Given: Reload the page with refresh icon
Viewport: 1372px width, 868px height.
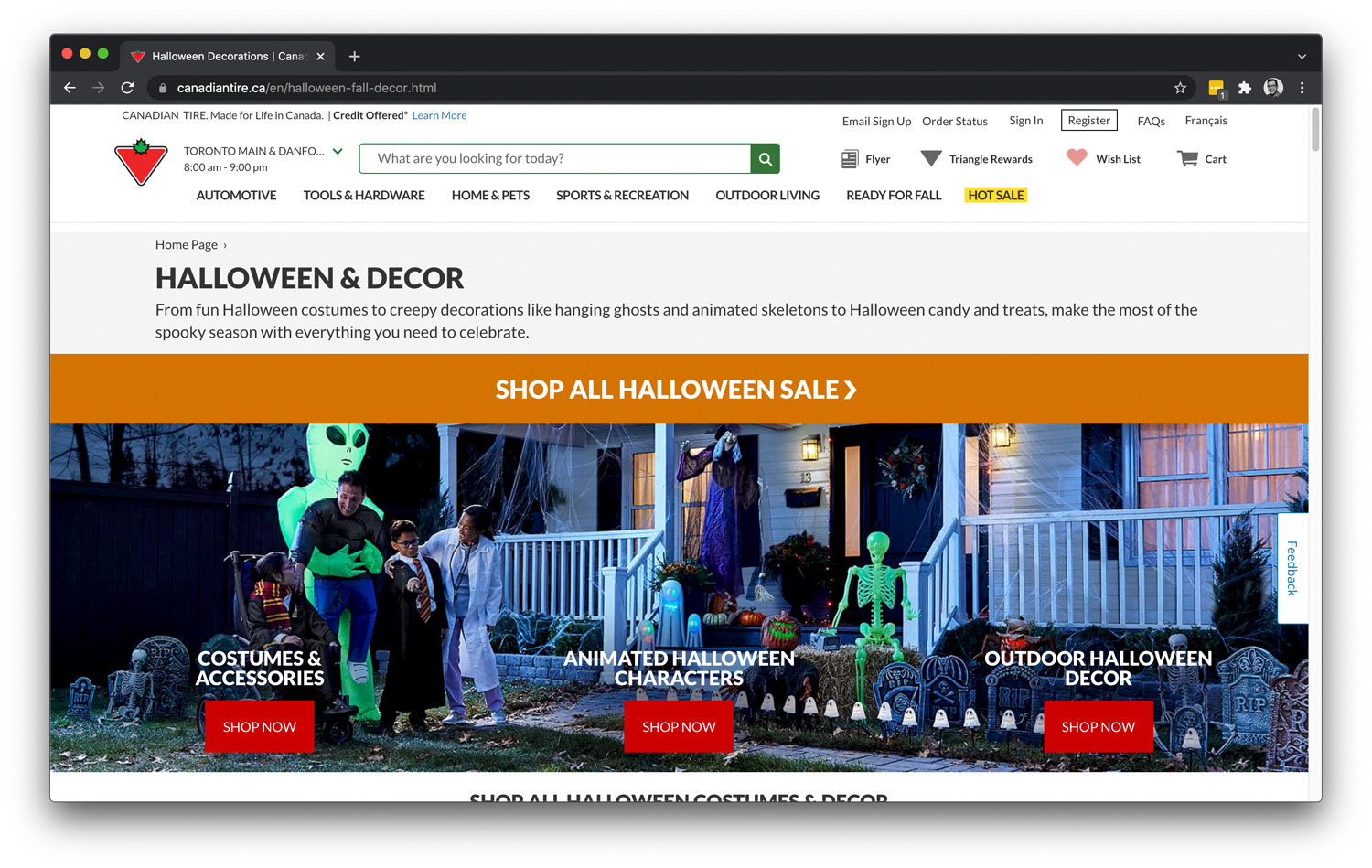Looking at the screenshot, I should [127, 88].
